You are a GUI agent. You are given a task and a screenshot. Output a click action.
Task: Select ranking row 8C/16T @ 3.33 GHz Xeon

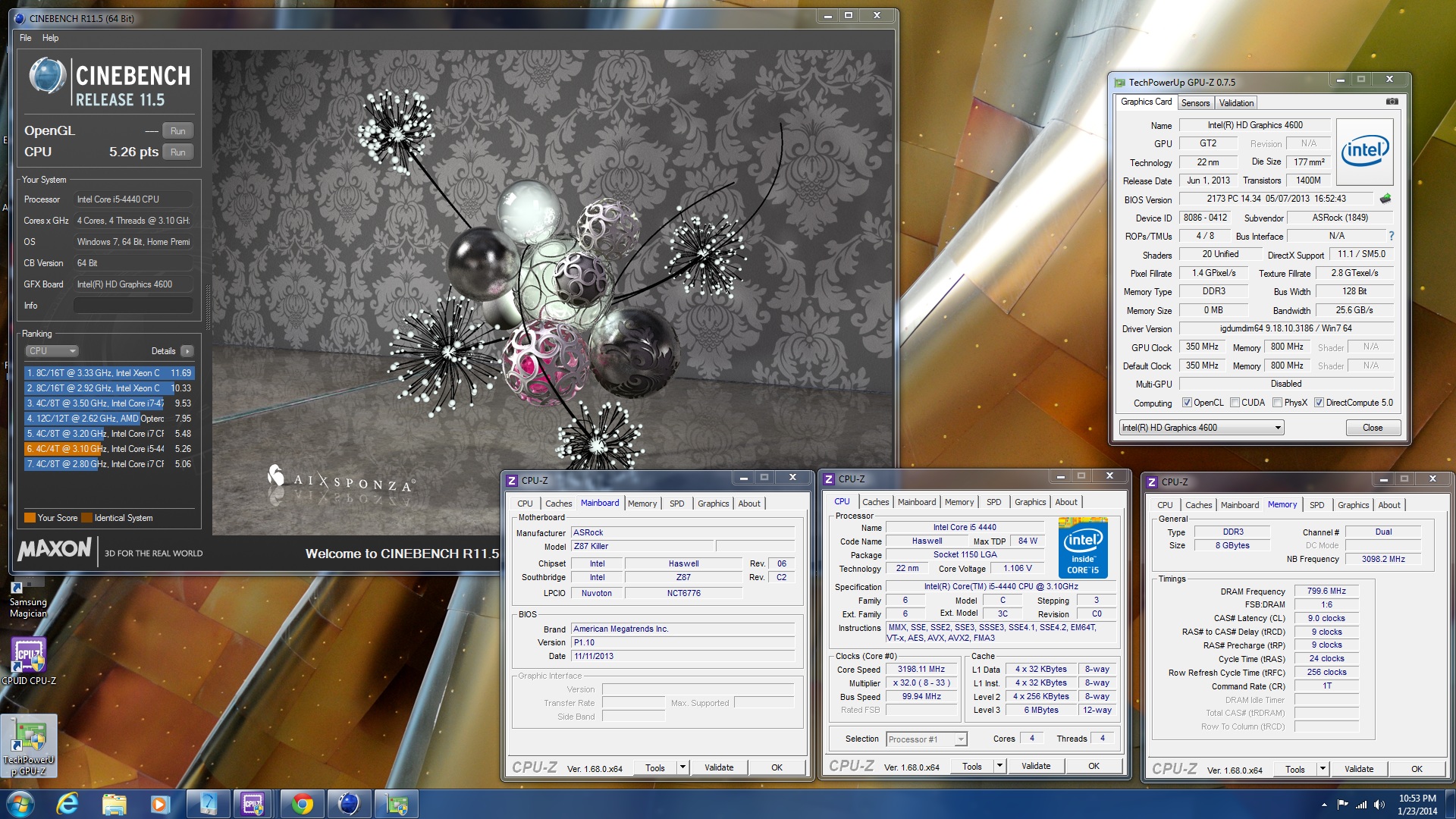(x=109, y=373)
